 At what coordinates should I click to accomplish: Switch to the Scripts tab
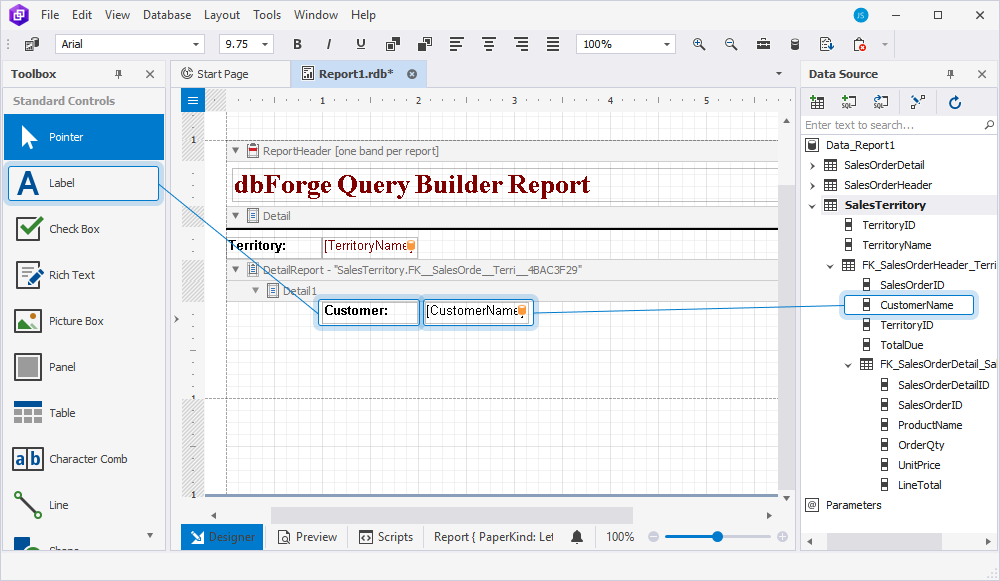click(386, 537)
